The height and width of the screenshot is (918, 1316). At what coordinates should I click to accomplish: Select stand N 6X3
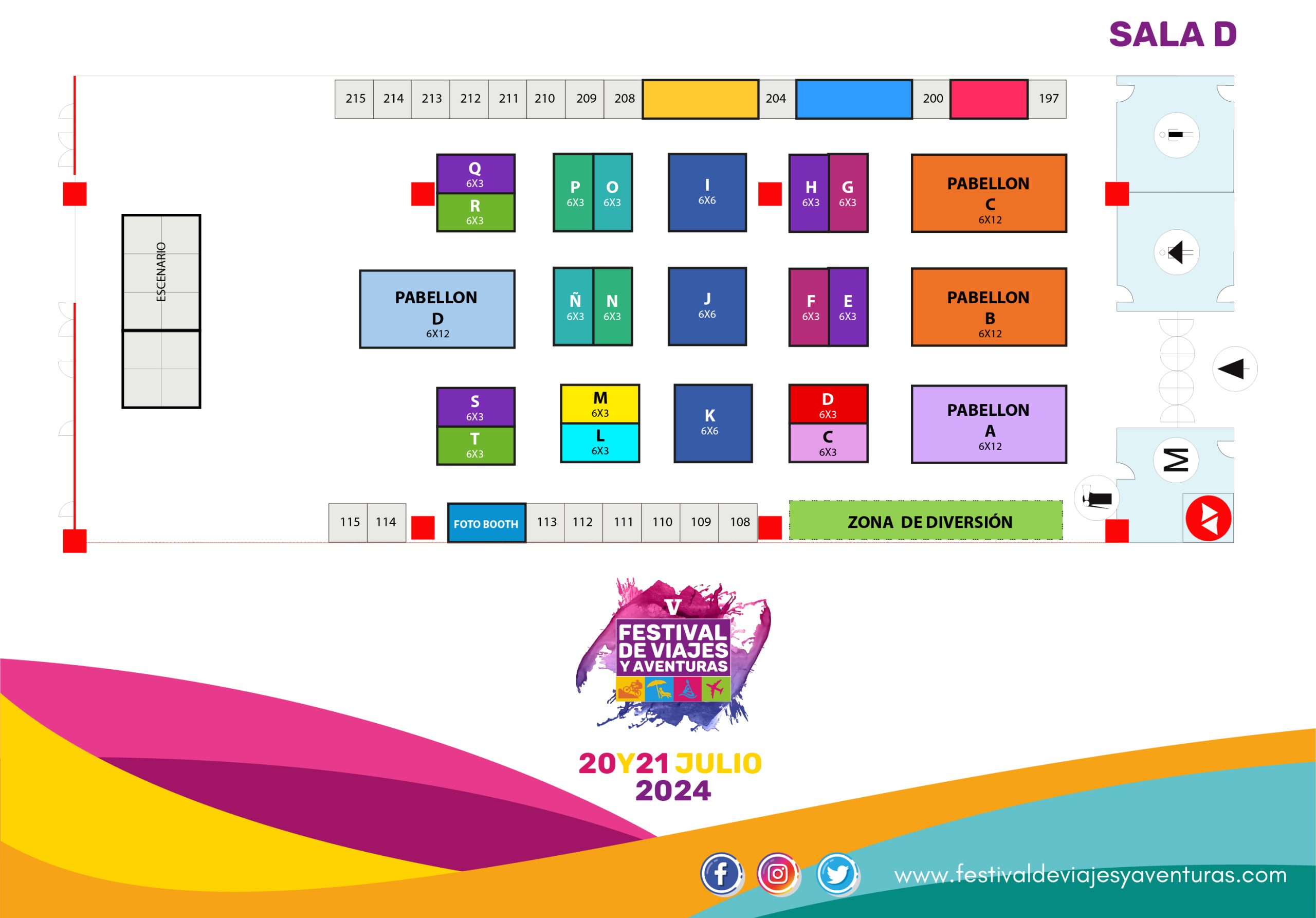click(613, 306)
